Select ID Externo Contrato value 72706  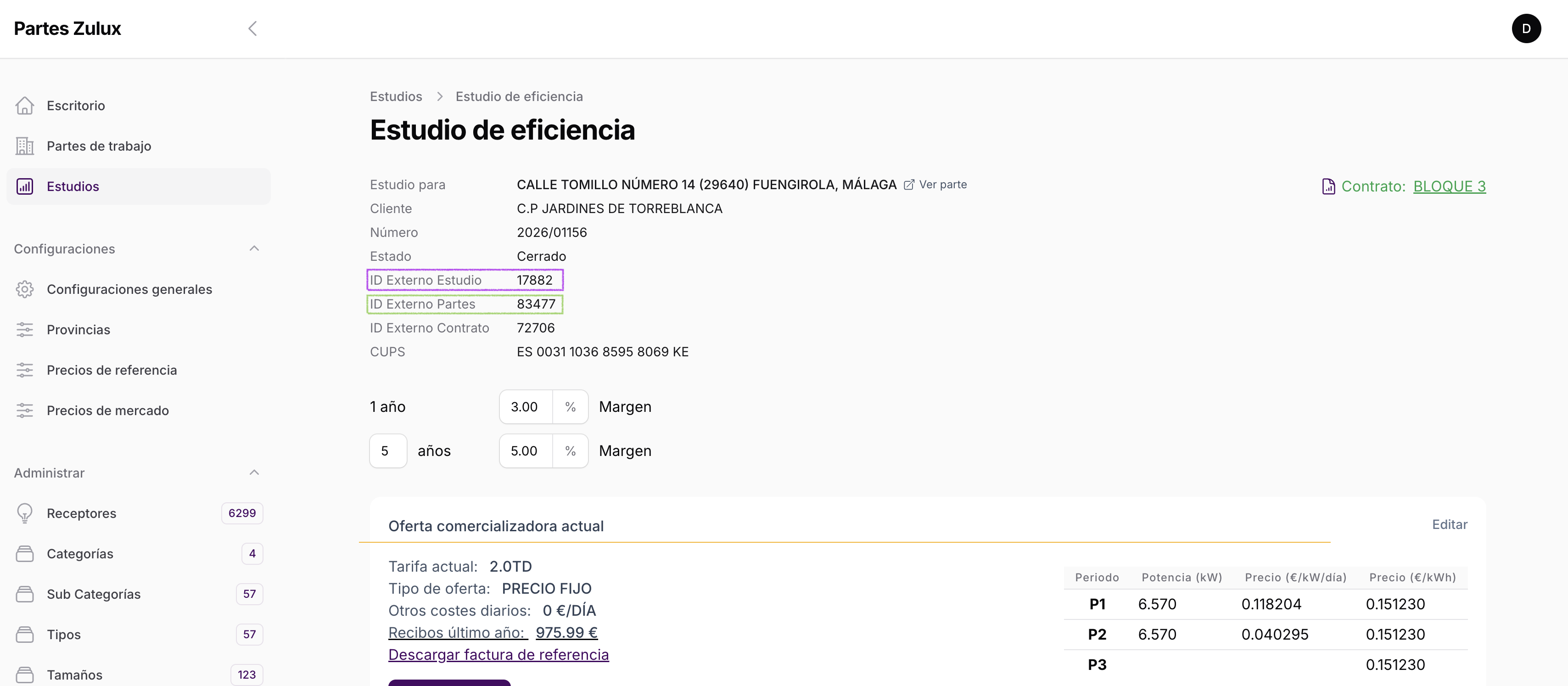[536, 327]
